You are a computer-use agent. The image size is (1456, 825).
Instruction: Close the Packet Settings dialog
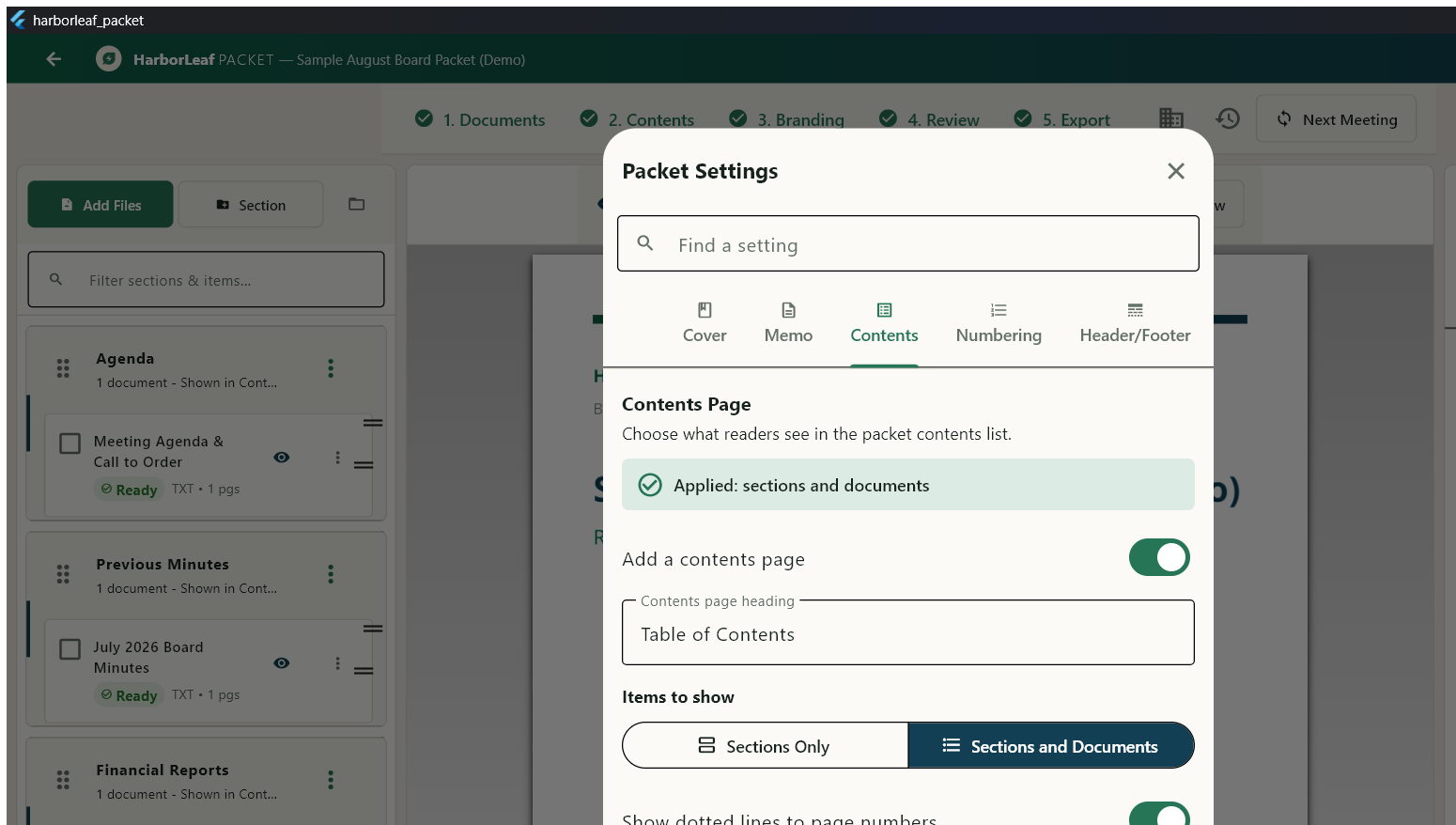[1176, 171]
